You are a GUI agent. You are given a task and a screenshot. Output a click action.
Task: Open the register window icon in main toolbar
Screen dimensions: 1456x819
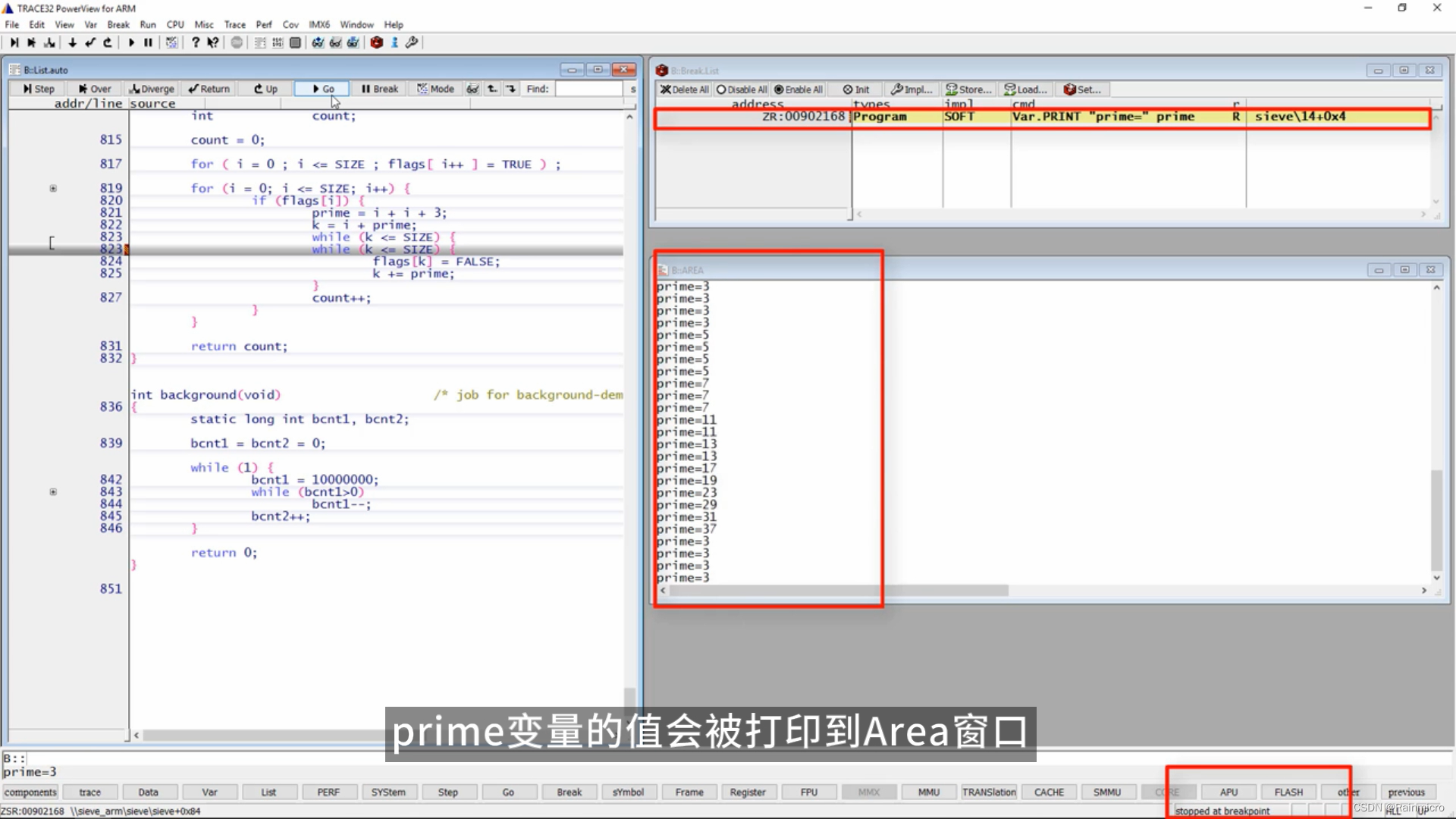295,42
